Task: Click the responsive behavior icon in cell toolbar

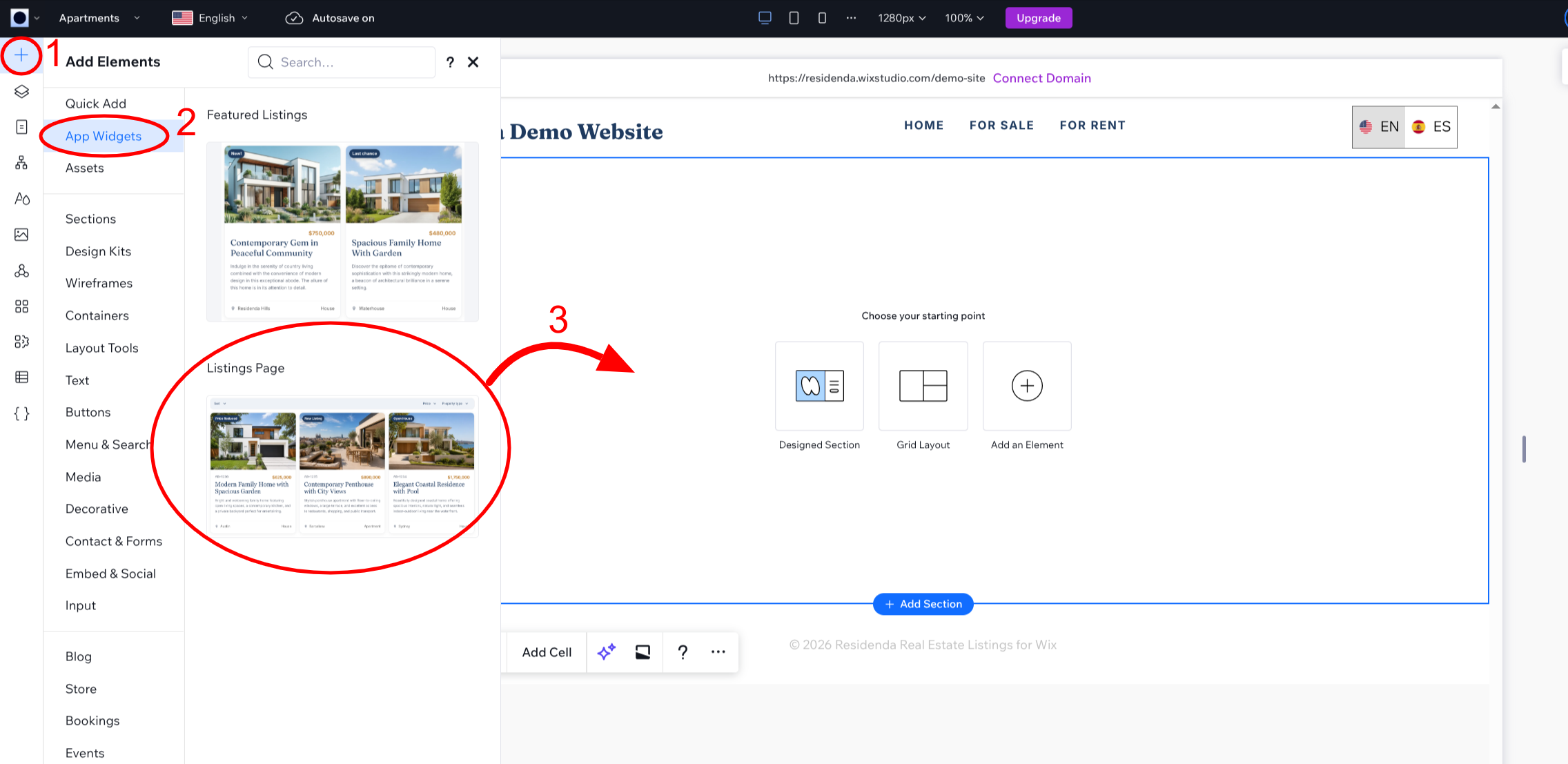Action: 643,652
